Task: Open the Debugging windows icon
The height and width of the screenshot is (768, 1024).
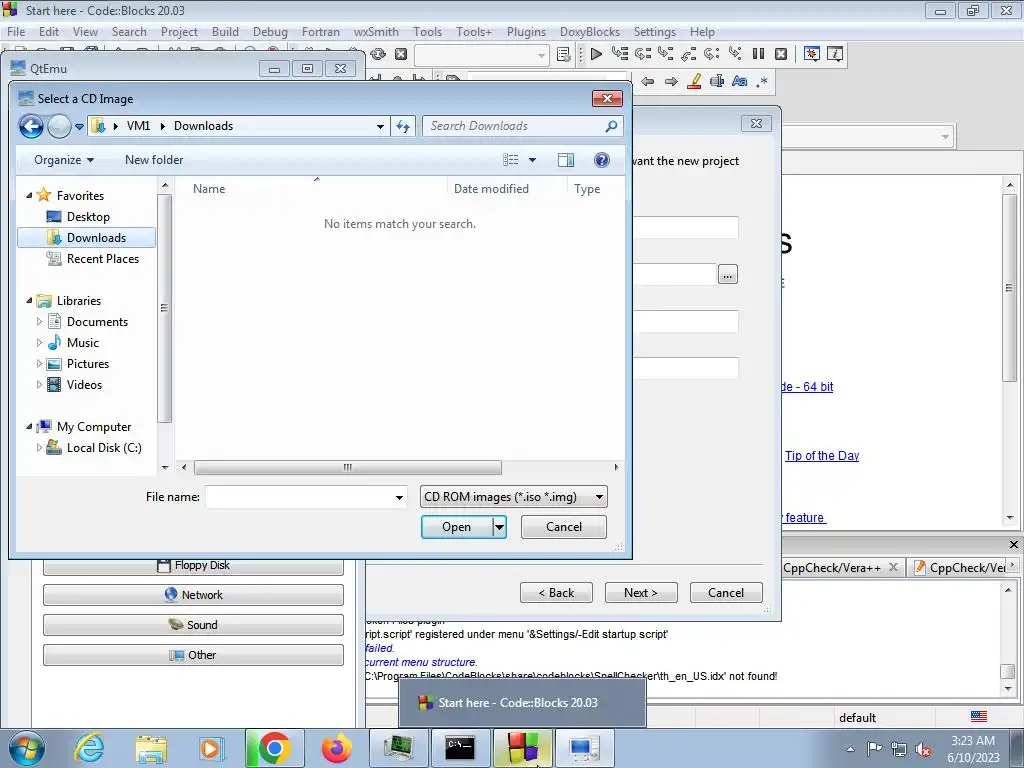Action: coord(812,54)
